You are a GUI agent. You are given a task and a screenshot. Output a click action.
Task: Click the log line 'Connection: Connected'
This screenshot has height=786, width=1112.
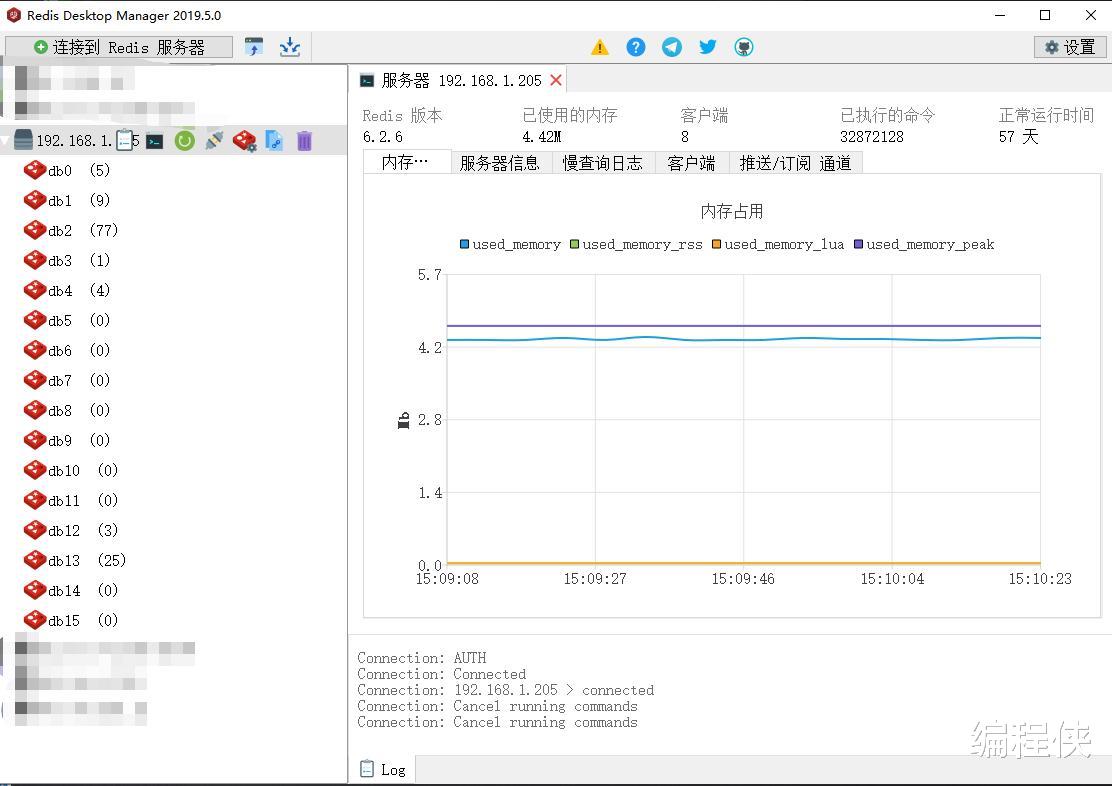(442, 674)
